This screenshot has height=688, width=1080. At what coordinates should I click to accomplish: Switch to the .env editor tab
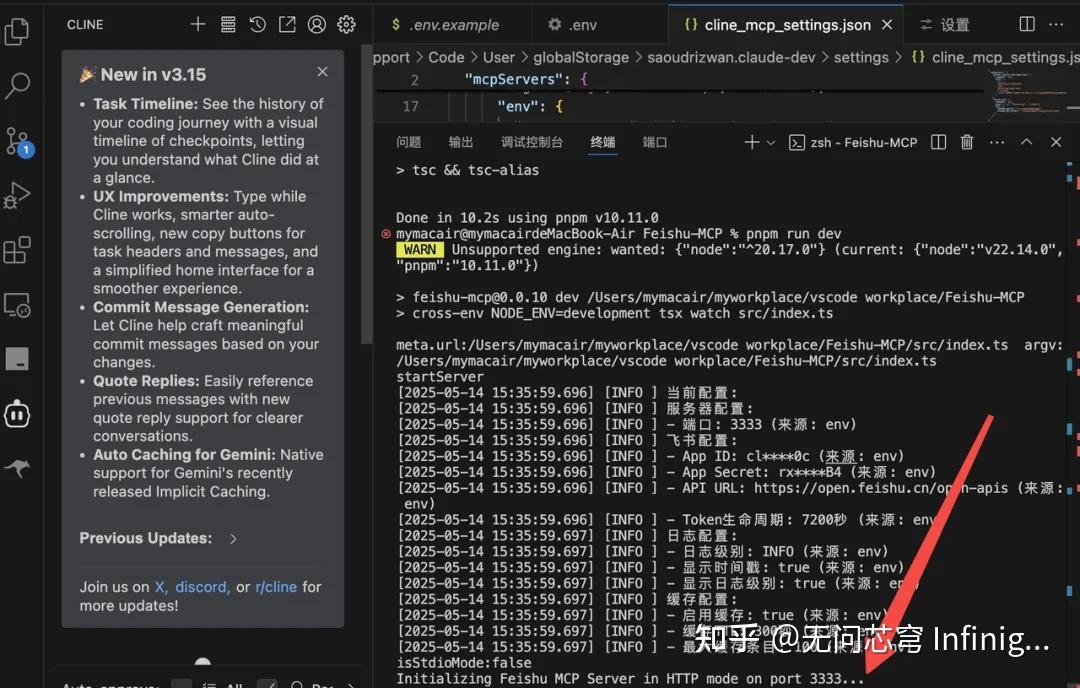(x=585, y=24)
